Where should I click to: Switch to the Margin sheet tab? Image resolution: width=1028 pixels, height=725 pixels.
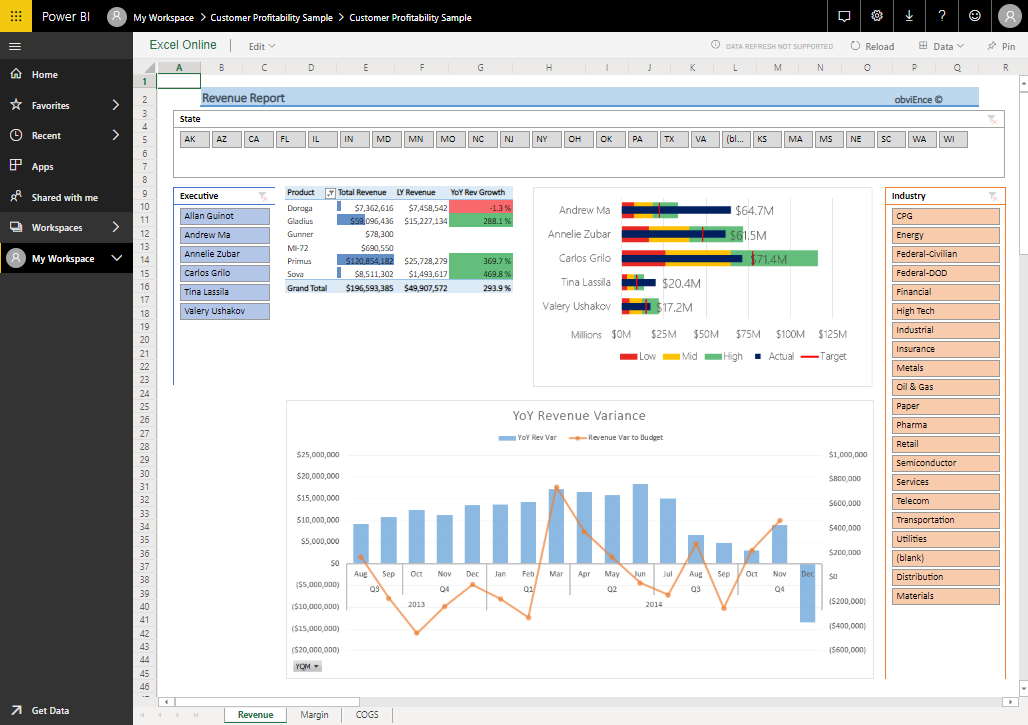tap(314, 715)
